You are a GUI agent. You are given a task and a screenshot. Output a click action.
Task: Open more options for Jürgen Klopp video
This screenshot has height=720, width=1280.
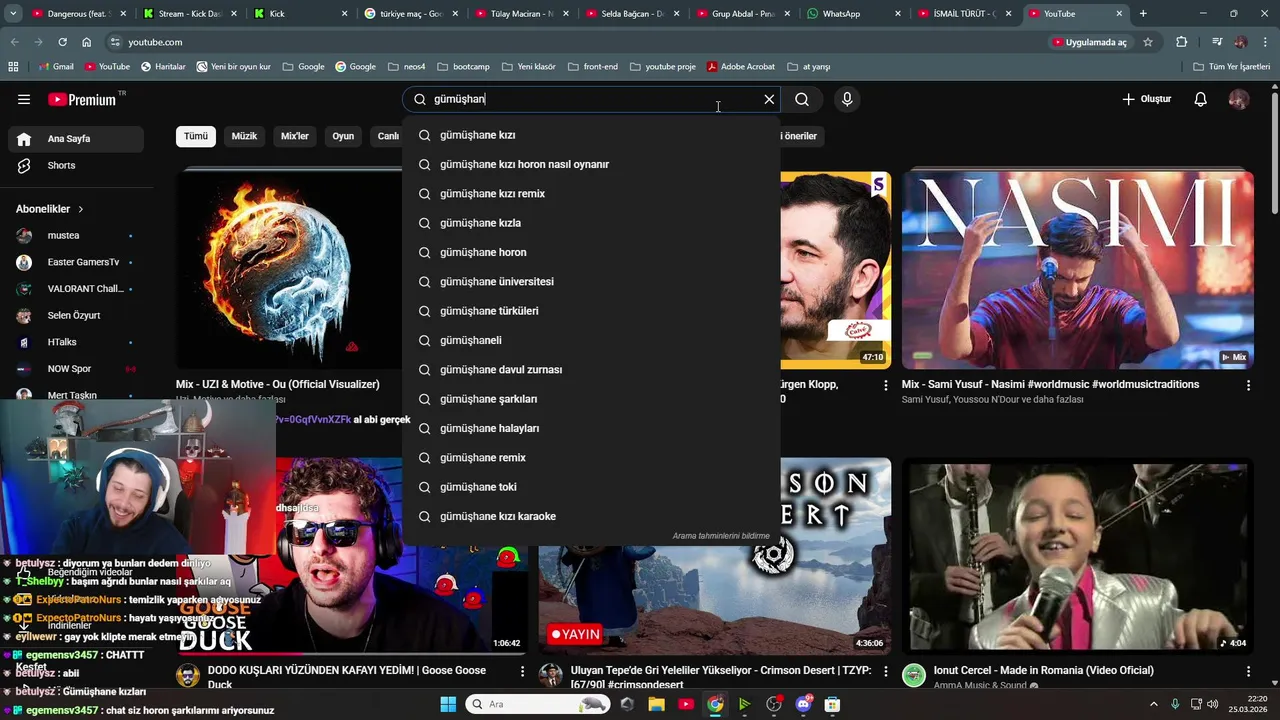click(x=885, y=385)
